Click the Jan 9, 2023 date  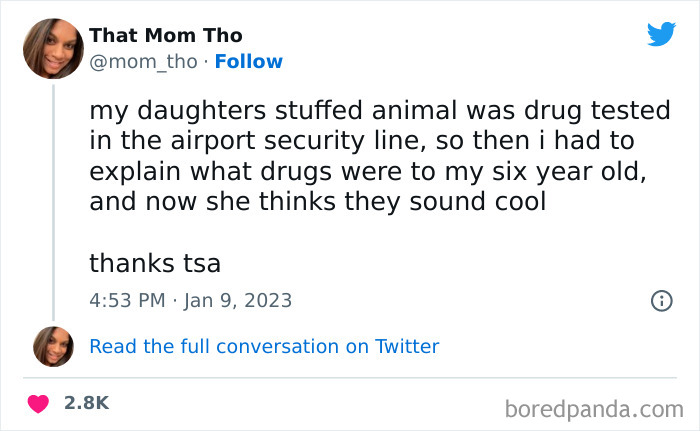242,300
